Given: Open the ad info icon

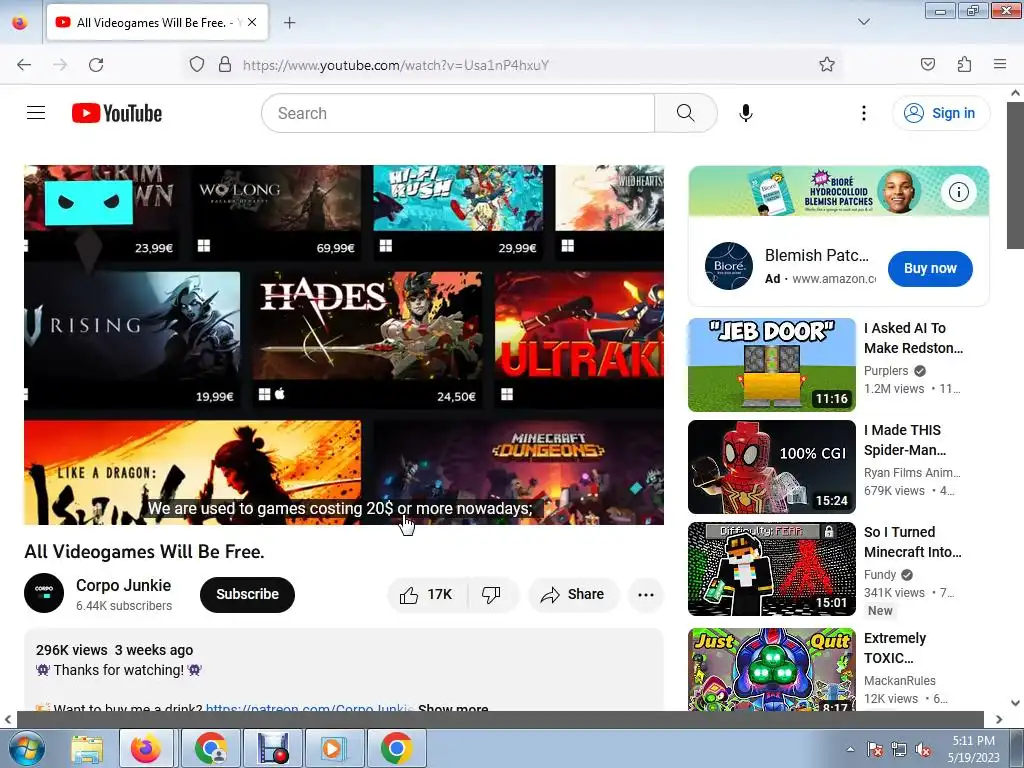Looking at the screenshot, I should [959, 192].
